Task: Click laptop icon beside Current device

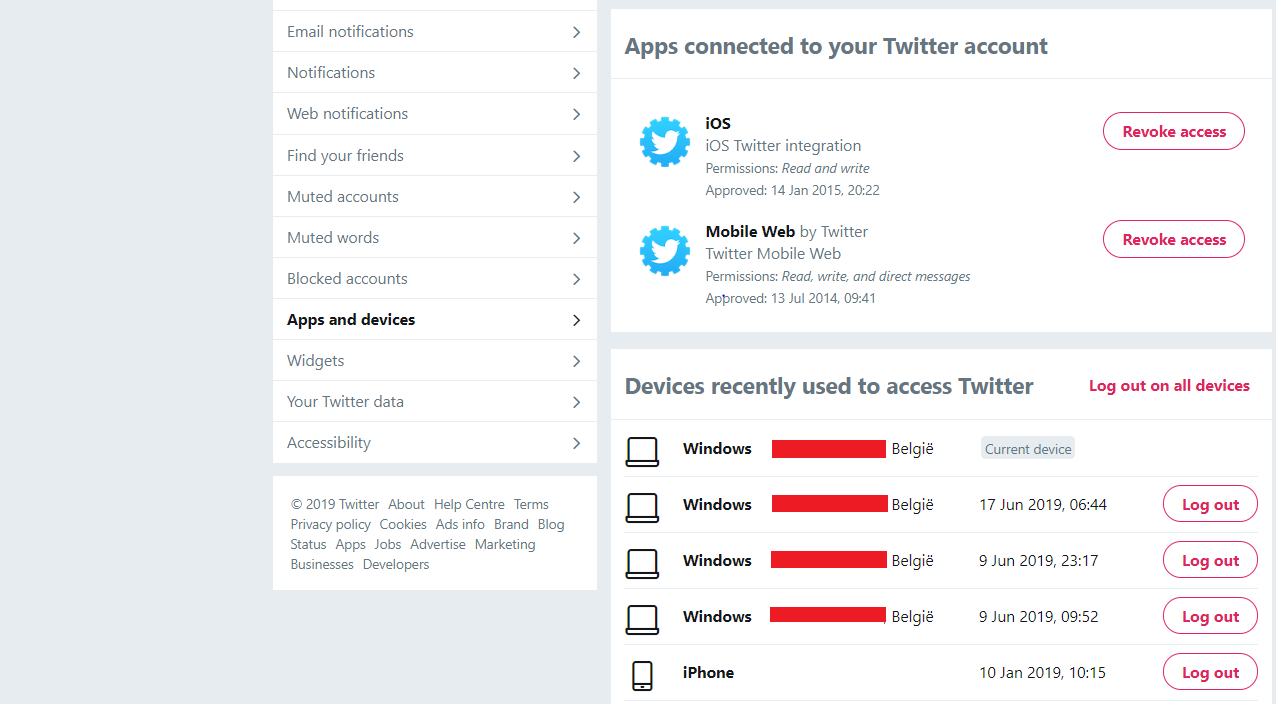Action: click(x=642, y=452)
